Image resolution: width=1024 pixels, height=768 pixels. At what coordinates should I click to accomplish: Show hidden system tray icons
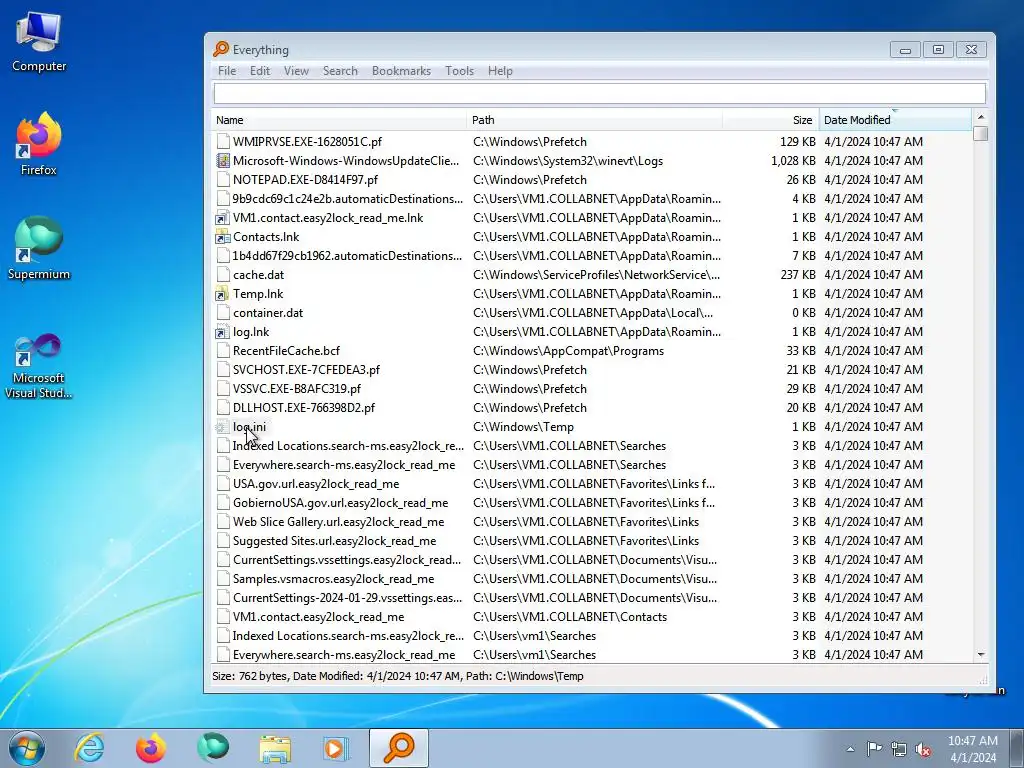click(850, 749)
